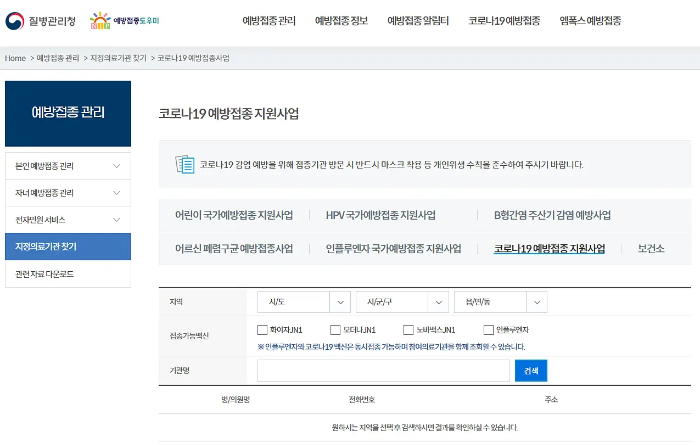Check the 모더나JN1 vaccine checkbox
700x445 pixels.
click(x=335, y=330)
